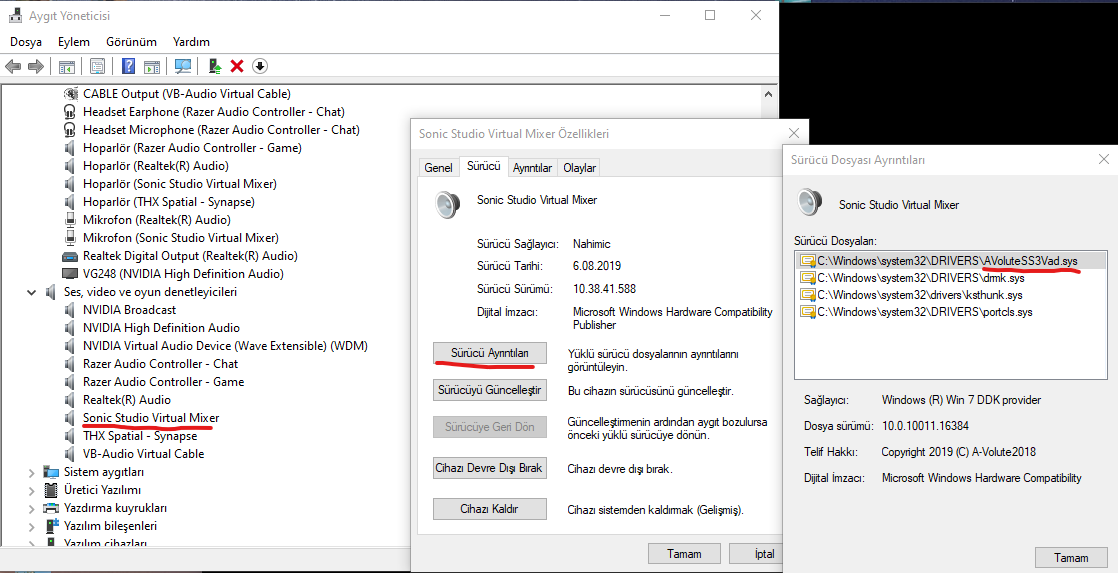Click the Cihazı Kaldır button
Image resolution: width=1118 pixels, height=573 pixels.
point(490,509)
